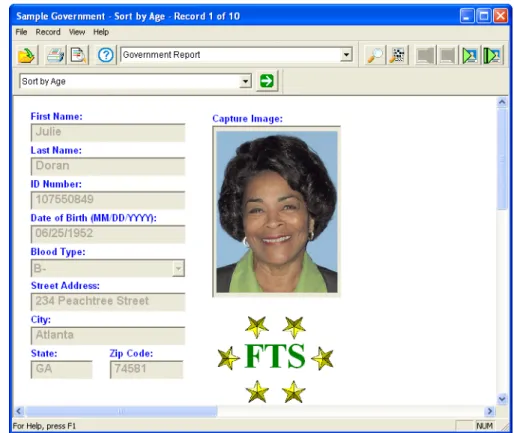Click the 'Zip Code:' label
This screenshot has height=433, width=514.
pos(131,353)
